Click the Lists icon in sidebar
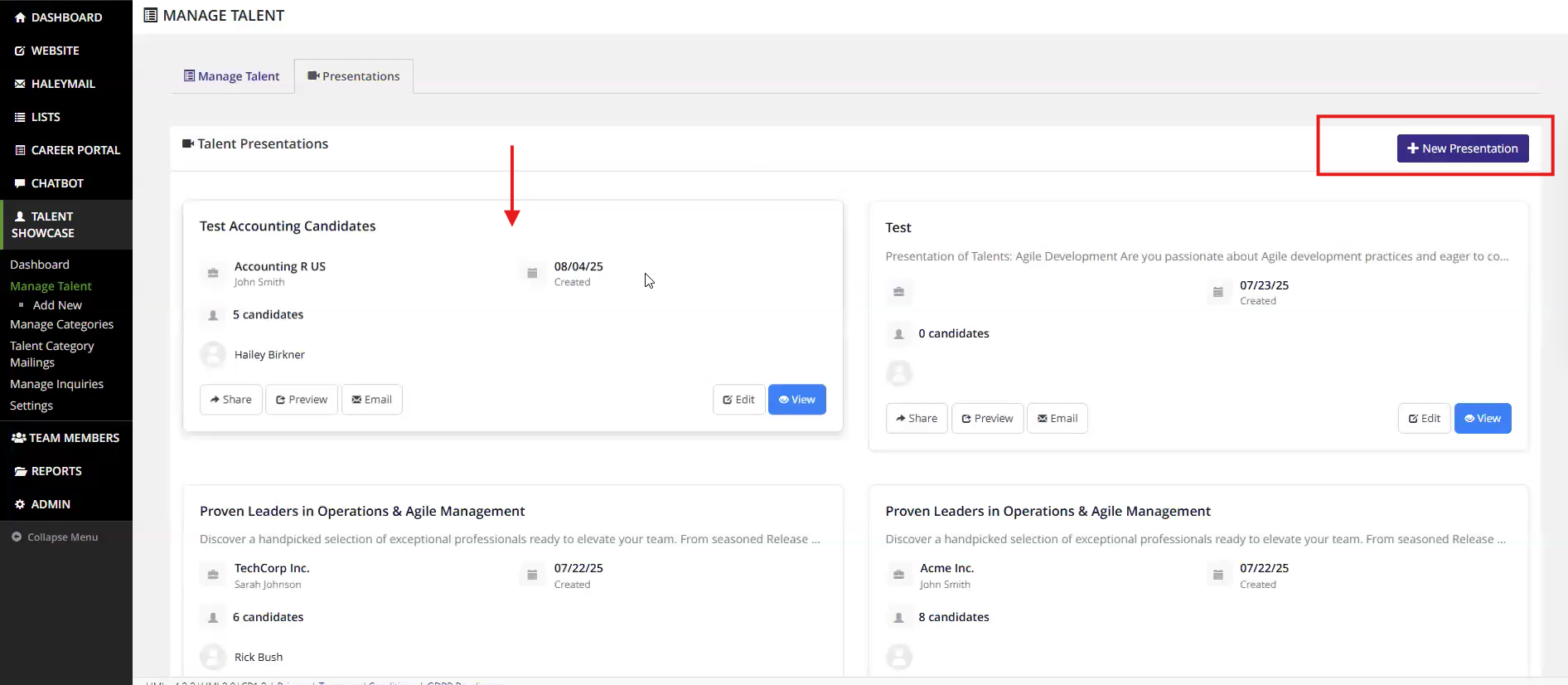The width and height of the screenshot is (1568, 685). coord(20,117)
